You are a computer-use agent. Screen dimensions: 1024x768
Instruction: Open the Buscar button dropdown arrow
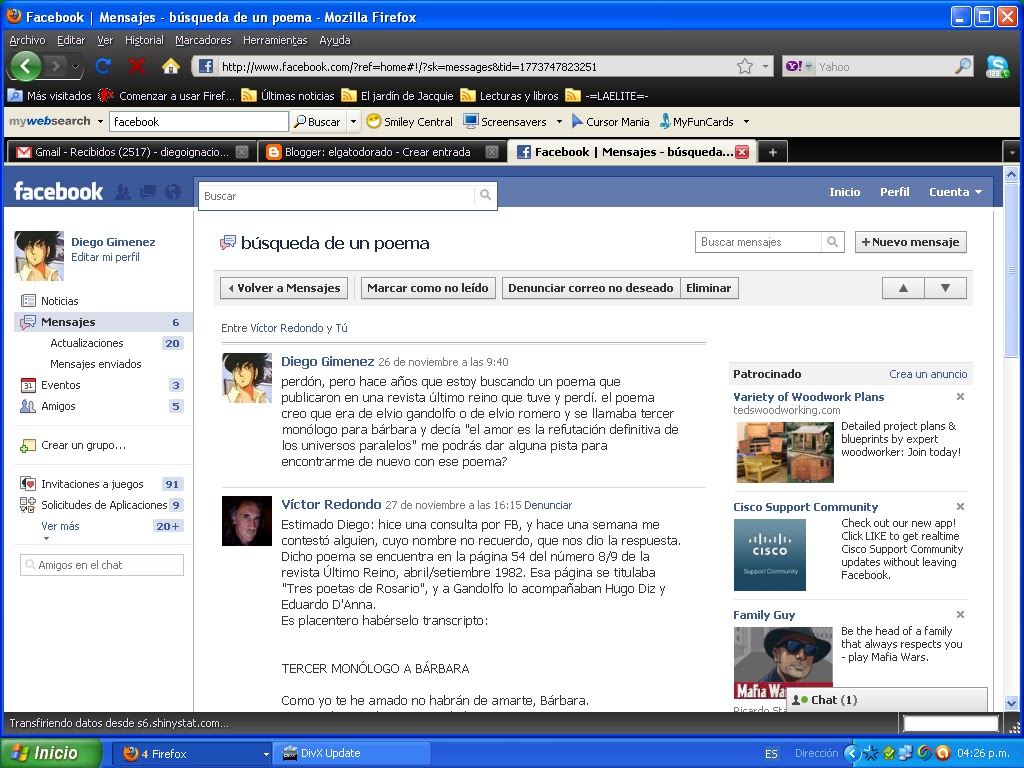(353, 121)
